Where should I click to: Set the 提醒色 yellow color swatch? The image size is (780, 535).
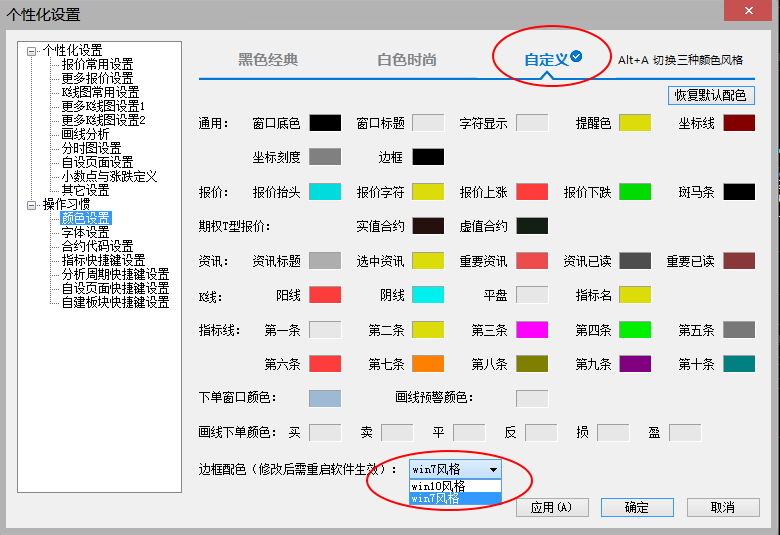[x=635, y=123]
